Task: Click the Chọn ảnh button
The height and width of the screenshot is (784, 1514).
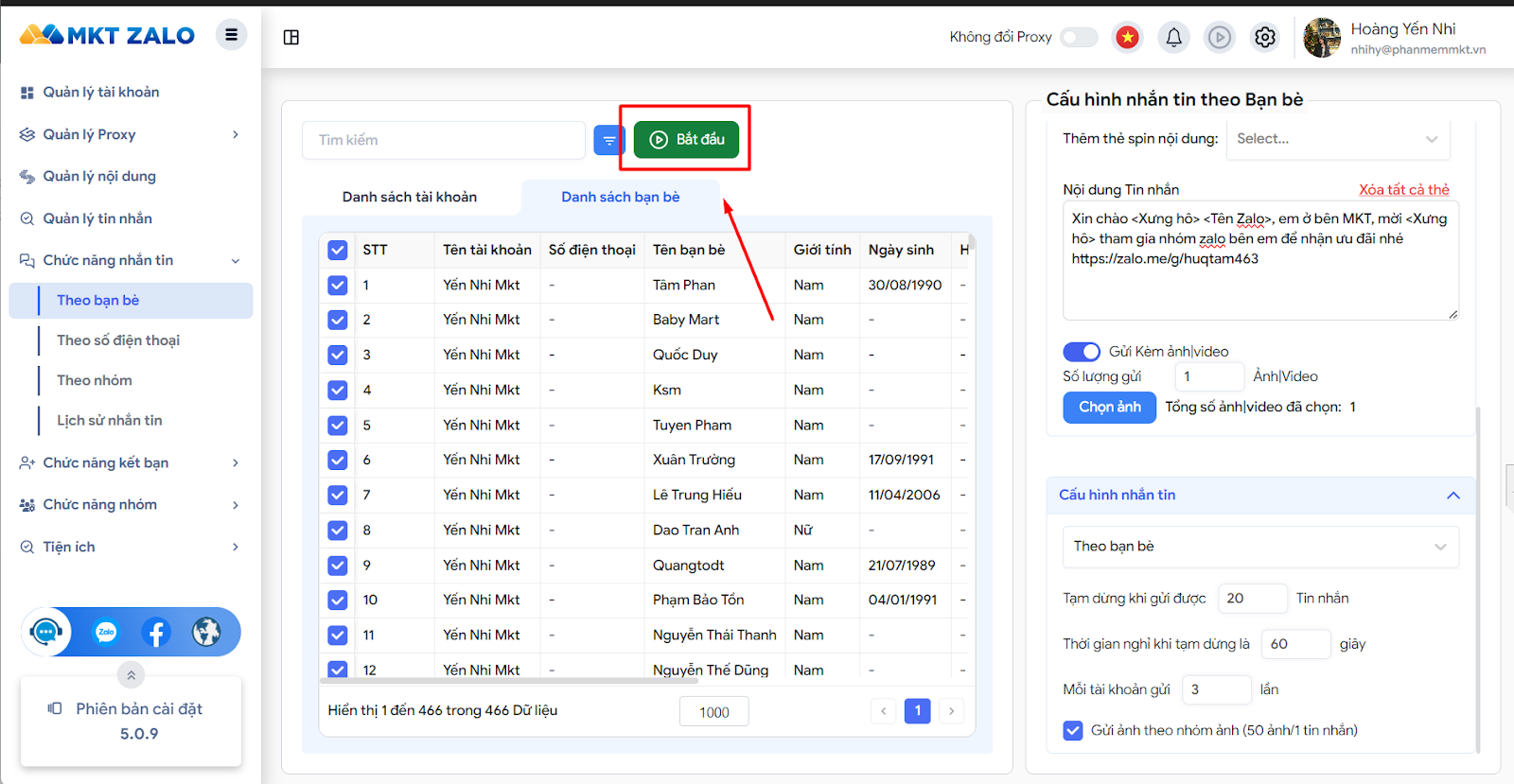Action: coord(1110,408)
